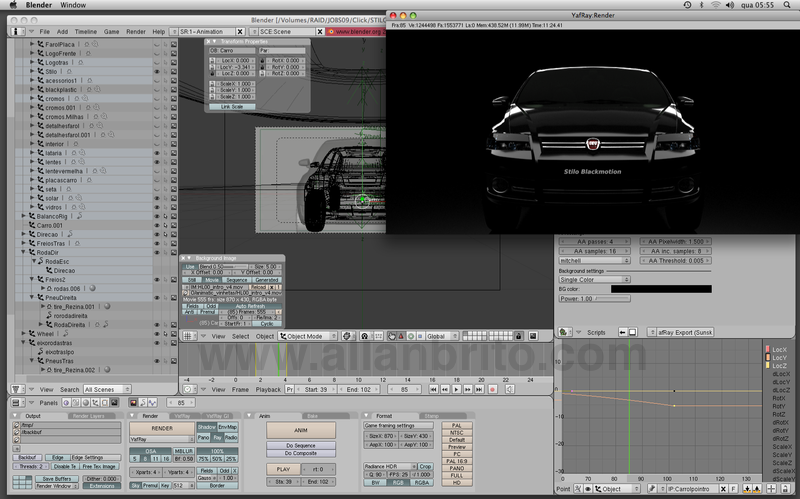Open the draw type shading selector
The height and width of the screenshot is (499, 800).
pyautogui.click(x=348, y=336)
